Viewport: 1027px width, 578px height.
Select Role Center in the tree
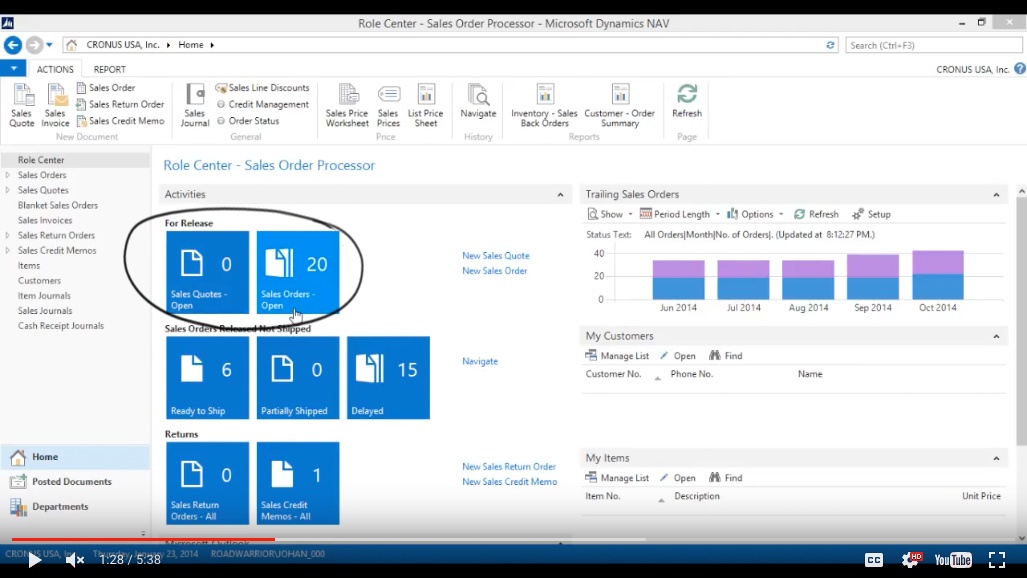pyautogui.click(x=75, y=160)
